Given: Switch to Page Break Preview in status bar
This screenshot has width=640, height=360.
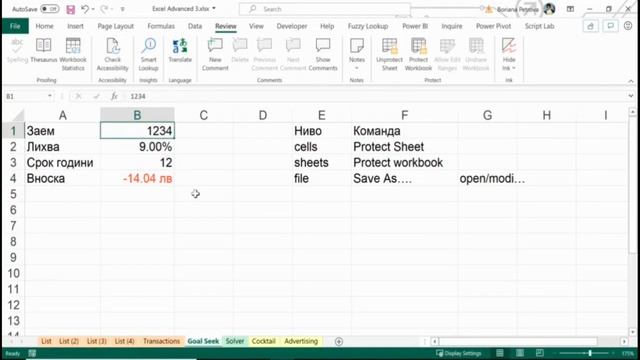Looking at the screenshot, I should [x=540, y=353].
